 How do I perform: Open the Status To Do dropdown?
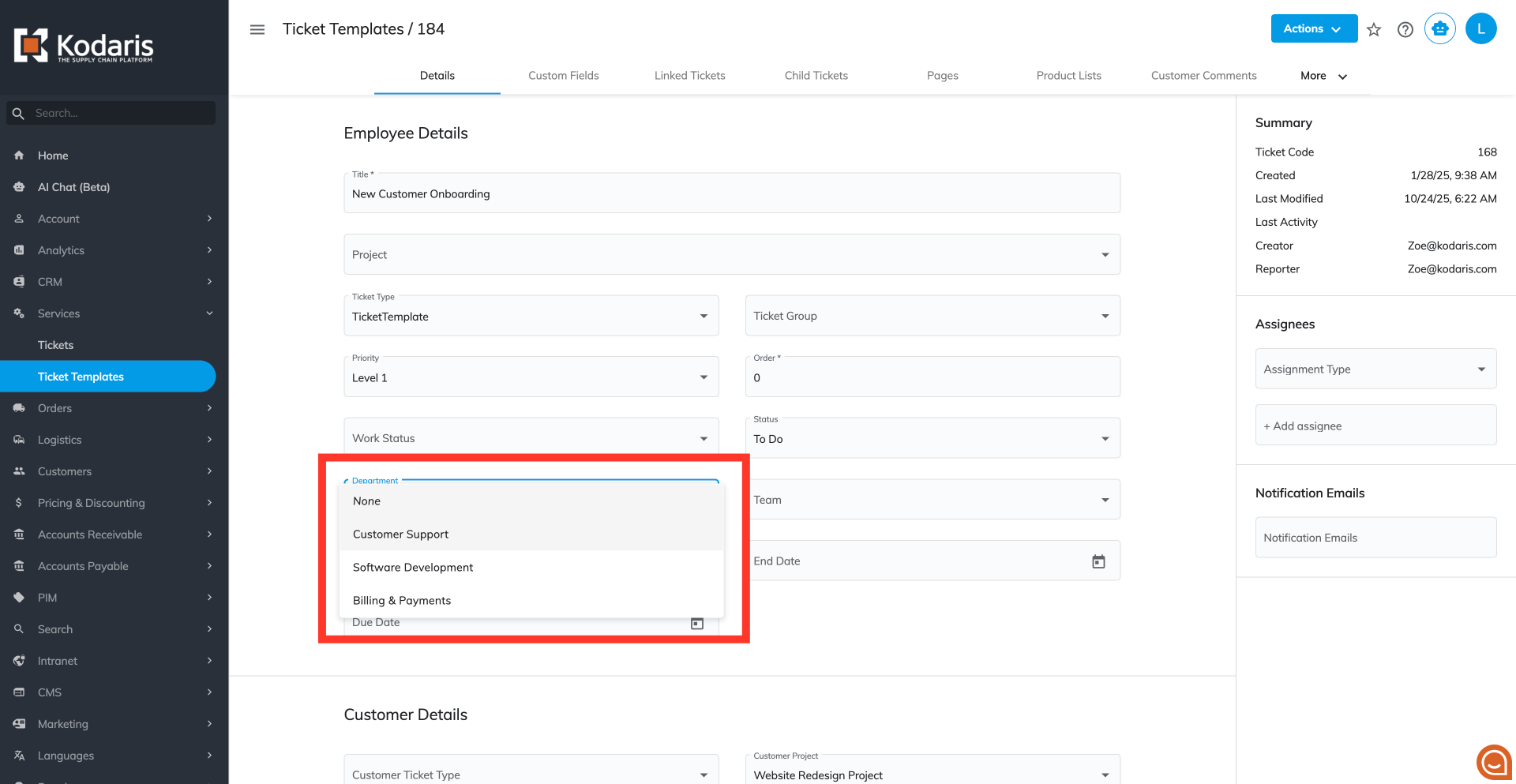click(932, 438)
